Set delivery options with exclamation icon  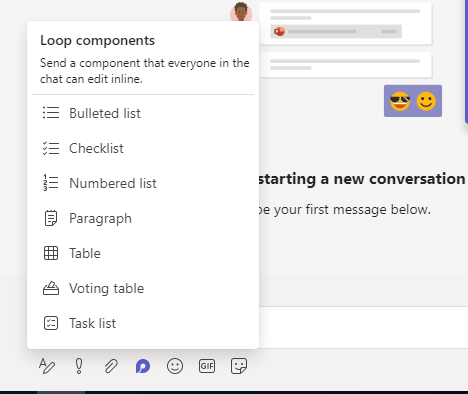pyautogui.click(x=79, y=366)
